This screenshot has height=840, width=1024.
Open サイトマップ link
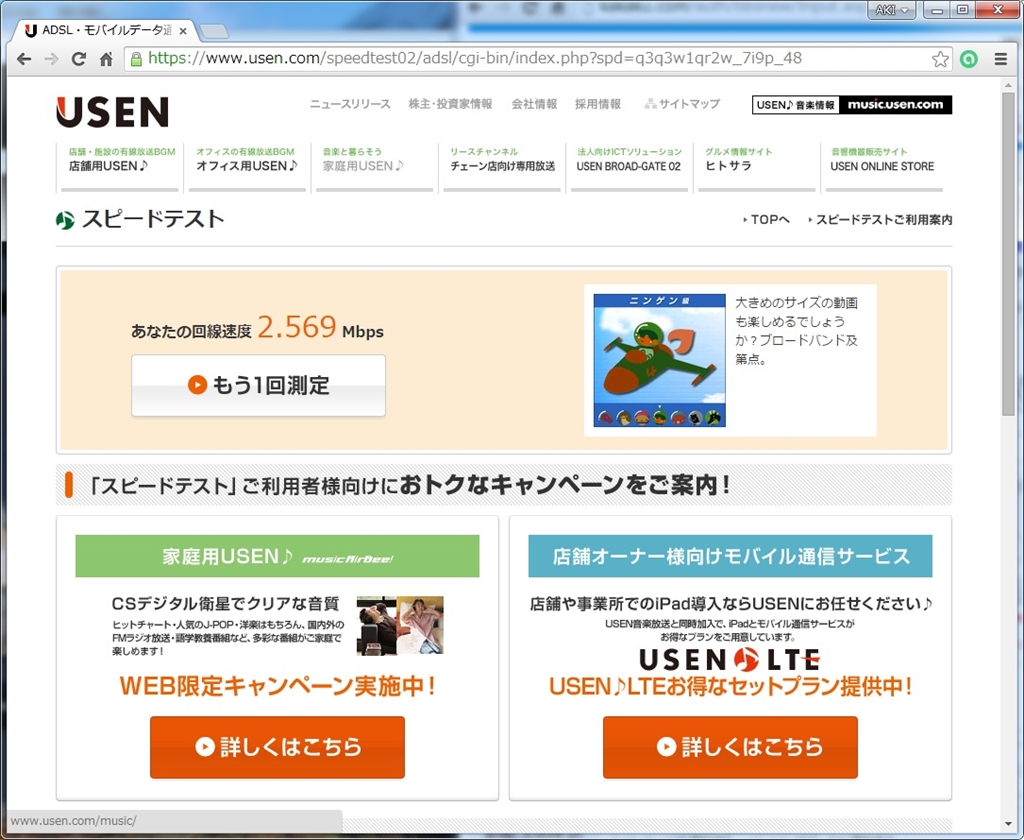pyautogui.click(x=682, y=104)
